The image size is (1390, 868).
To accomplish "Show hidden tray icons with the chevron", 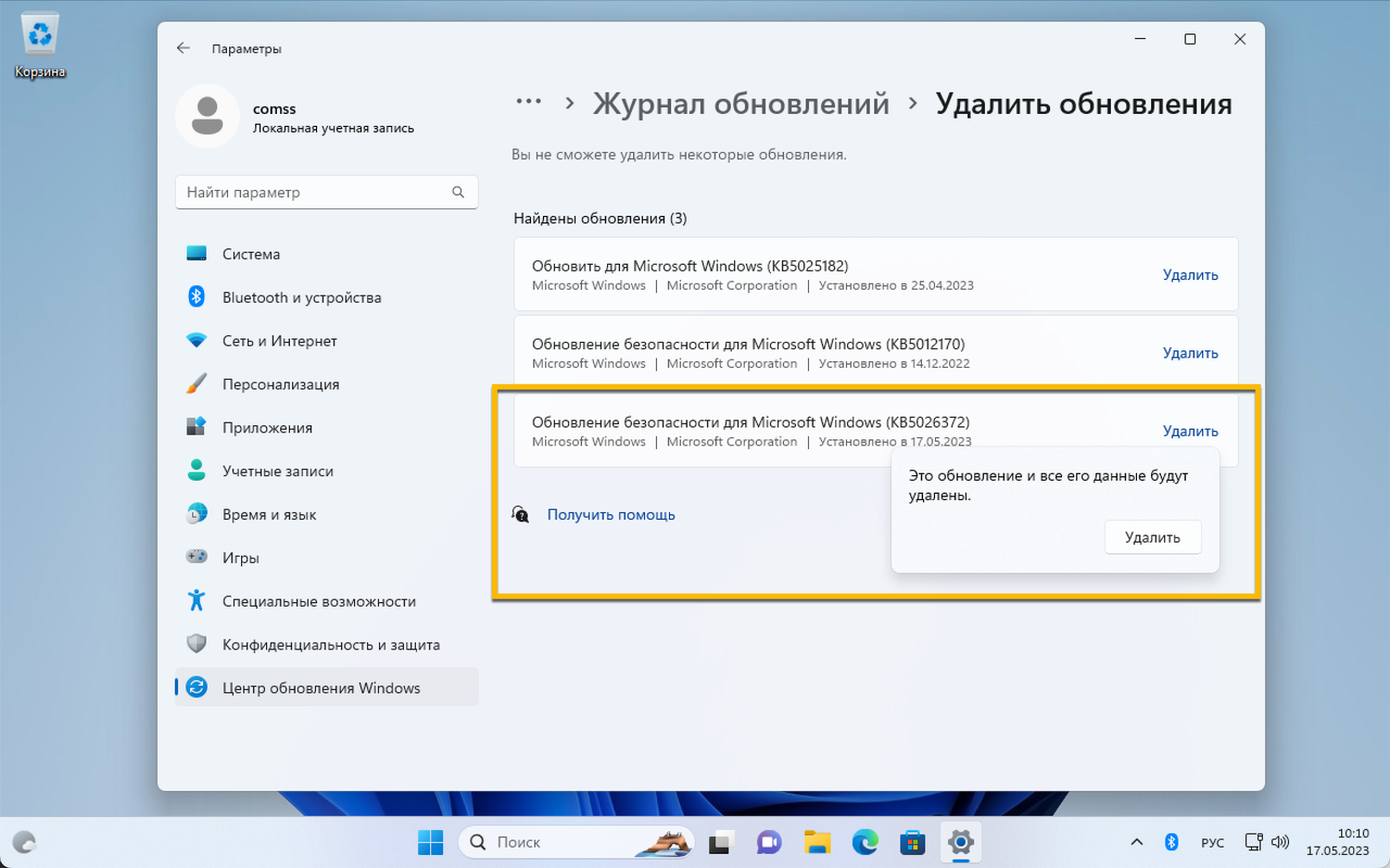I will (x=1137, y=842).
